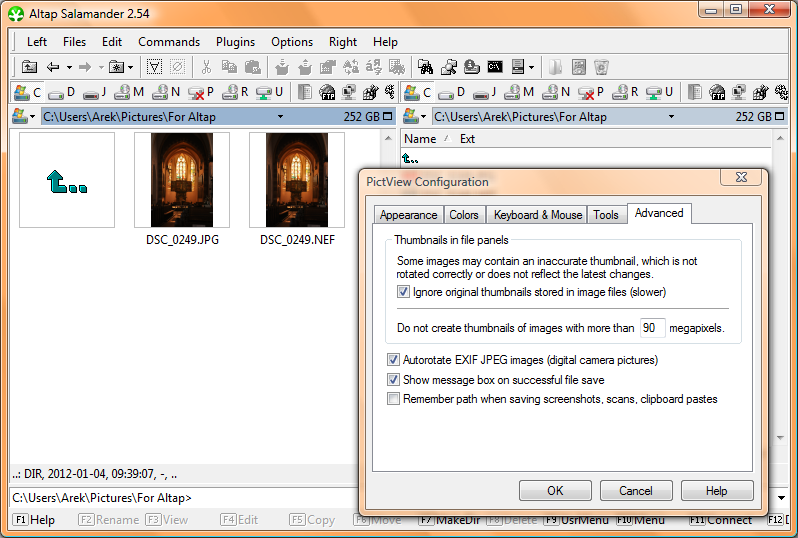Expand the right panel drive selector dropdown
Viewport: 798px width, 538px height.
point(422,117)
